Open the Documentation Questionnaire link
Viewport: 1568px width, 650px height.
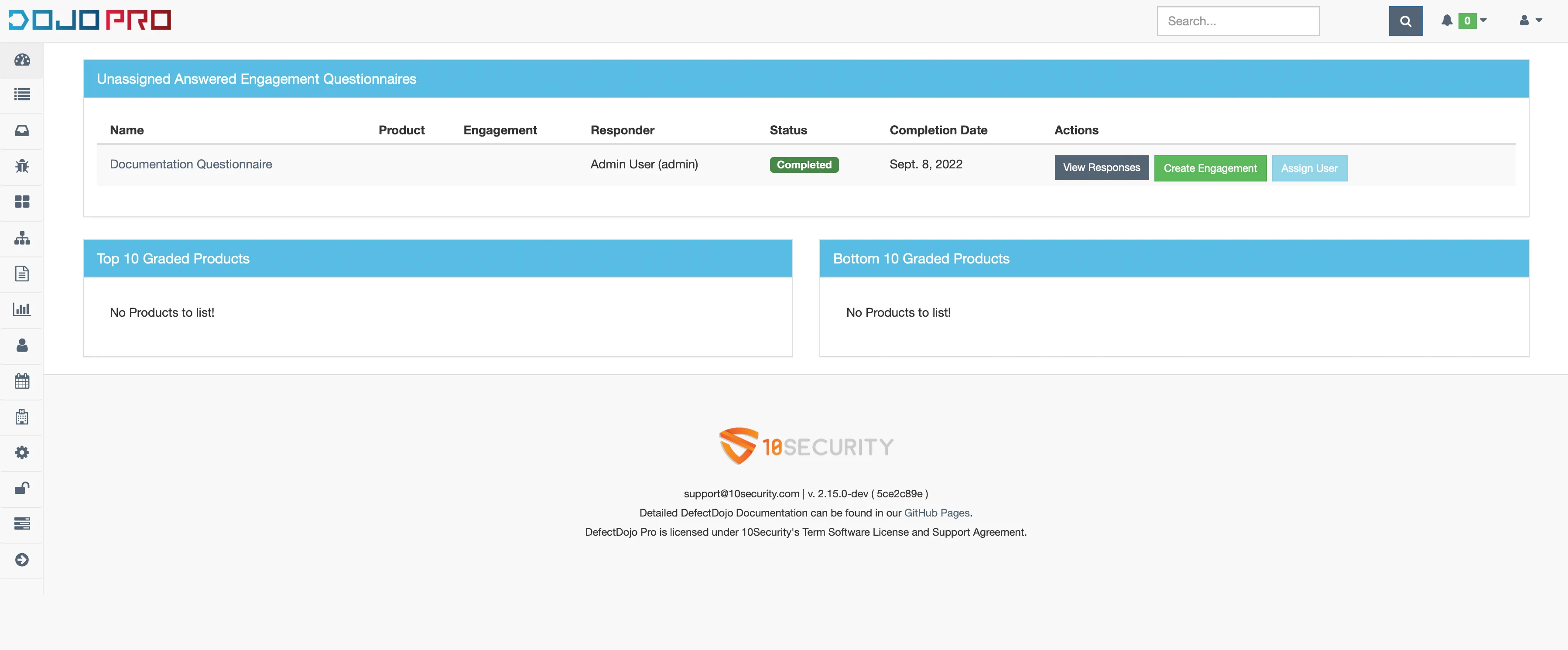[x=191, y=164]
